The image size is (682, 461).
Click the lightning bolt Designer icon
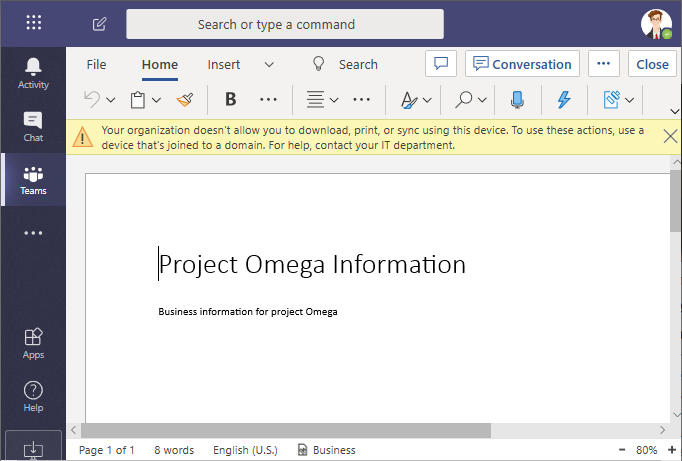564,99
